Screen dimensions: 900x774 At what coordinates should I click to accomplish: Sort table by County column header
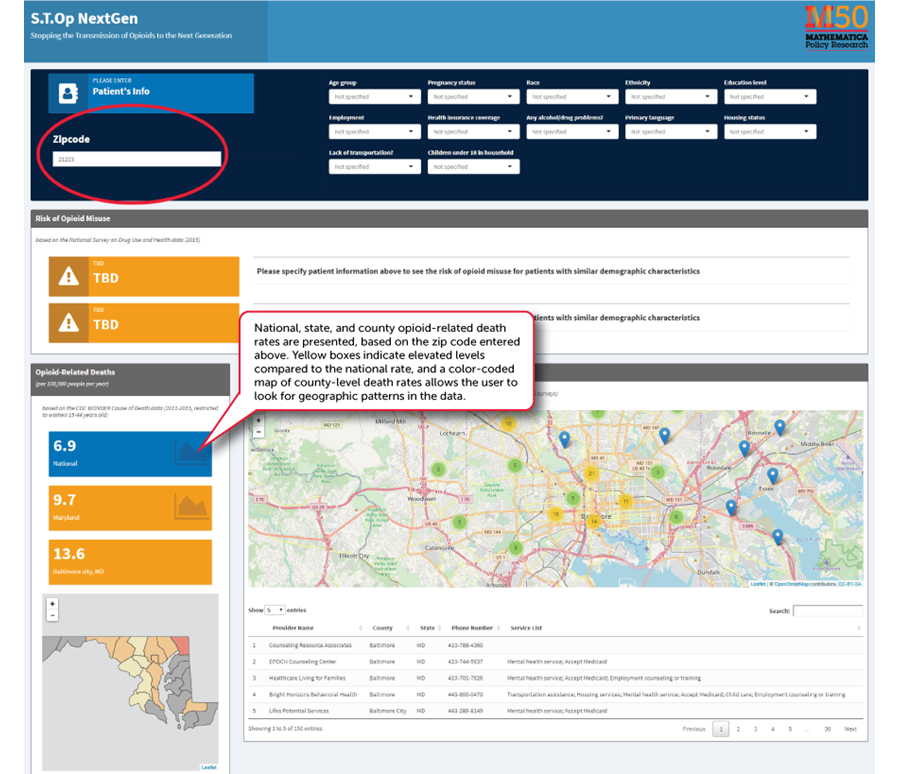click(x=382, y=628)
